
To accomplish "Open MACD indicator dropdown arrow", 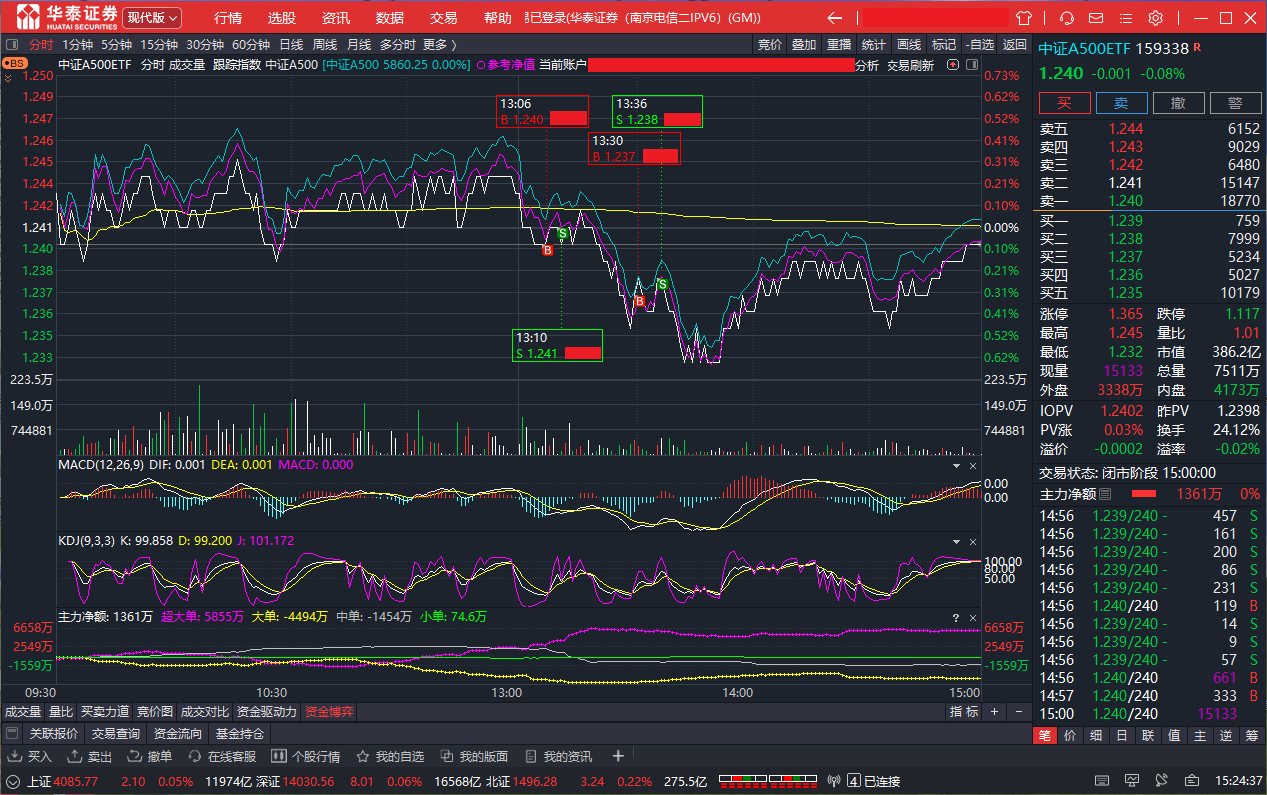I will [x=955, y=466].
